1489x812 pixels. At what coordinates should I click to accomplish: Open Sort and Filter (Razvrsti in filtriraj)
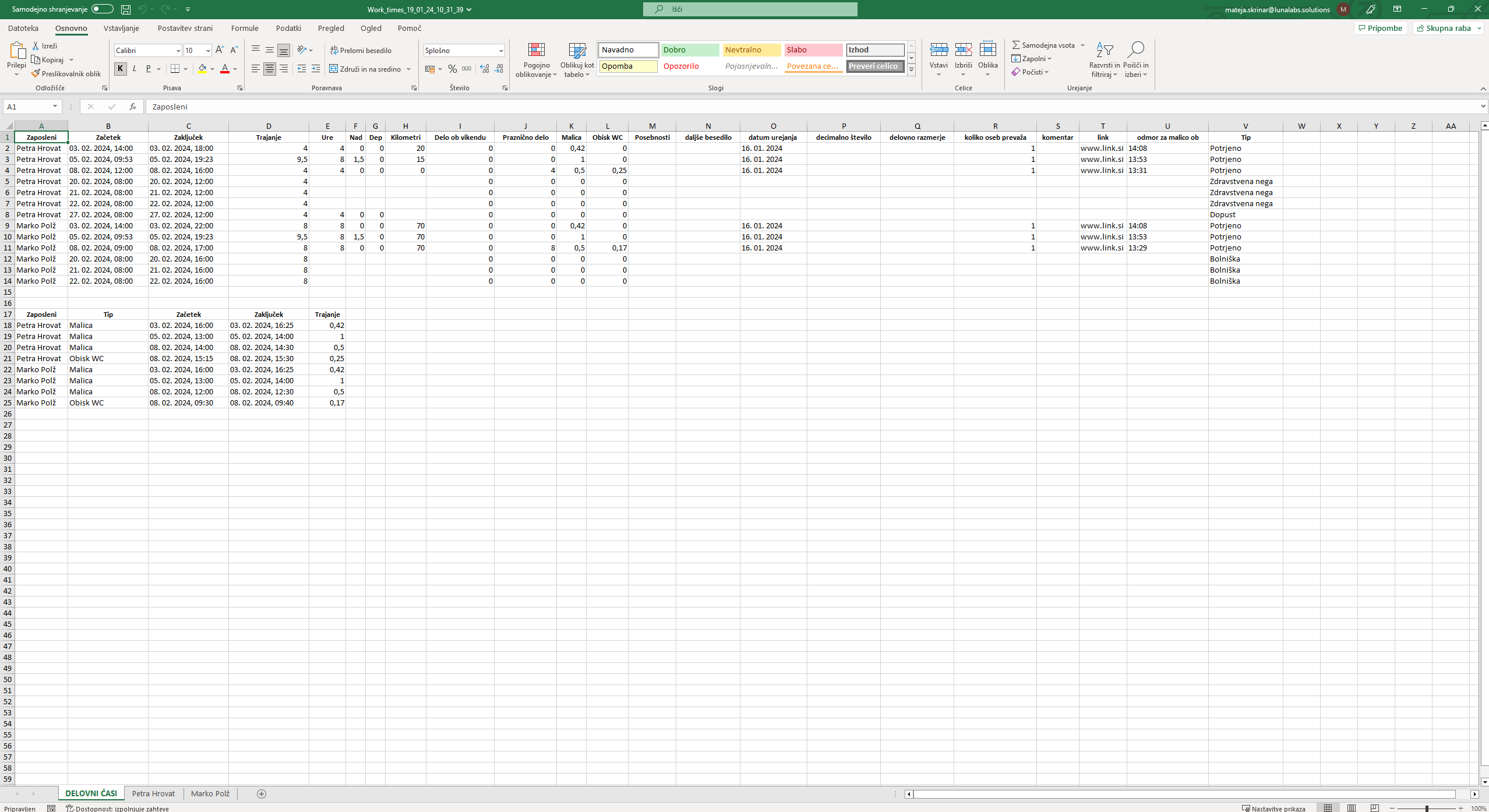coord(1105,60)
